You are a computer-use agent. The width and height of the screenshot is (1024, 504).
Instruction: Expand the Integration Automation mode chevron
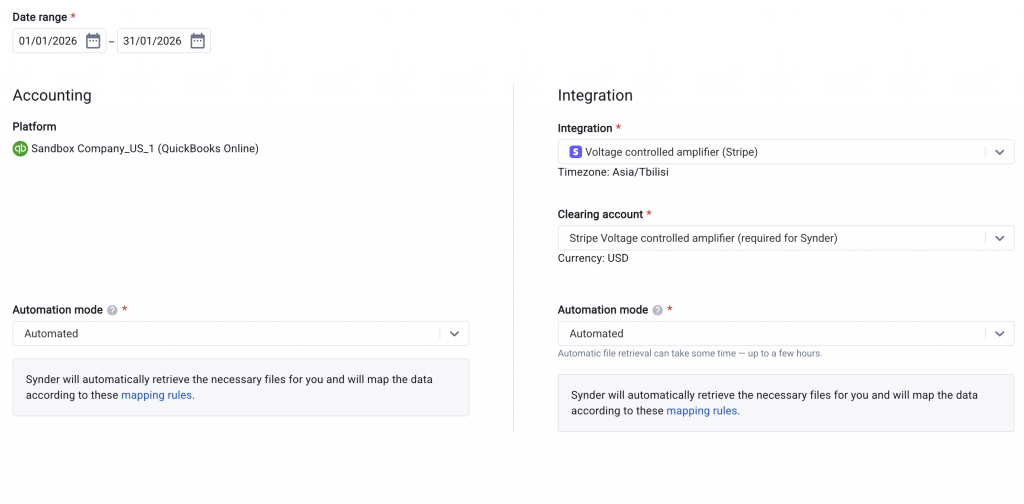[999, 334]
